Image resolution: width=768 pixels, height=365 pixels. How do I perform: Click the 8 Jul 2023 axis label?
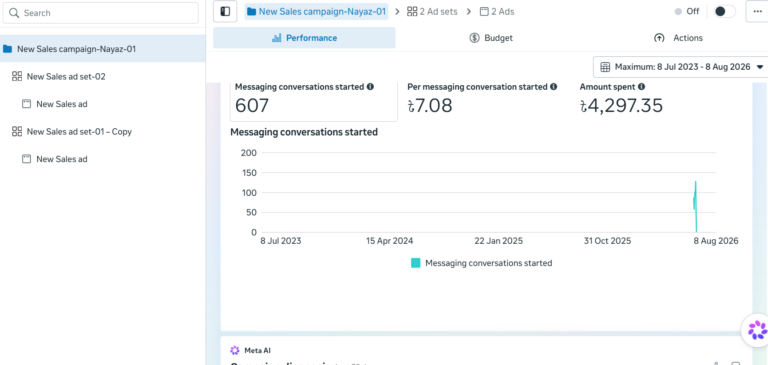281,241
